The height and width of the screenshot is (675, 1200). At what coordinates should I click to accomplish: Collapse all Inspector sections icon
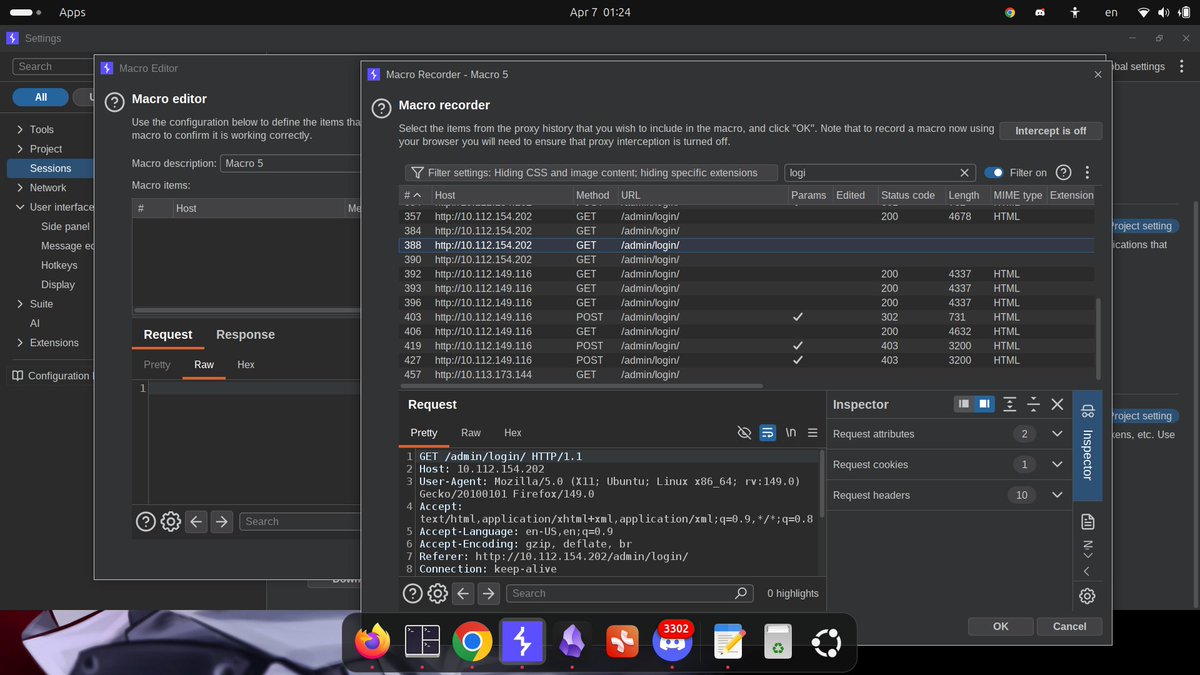pos(1034,404)
